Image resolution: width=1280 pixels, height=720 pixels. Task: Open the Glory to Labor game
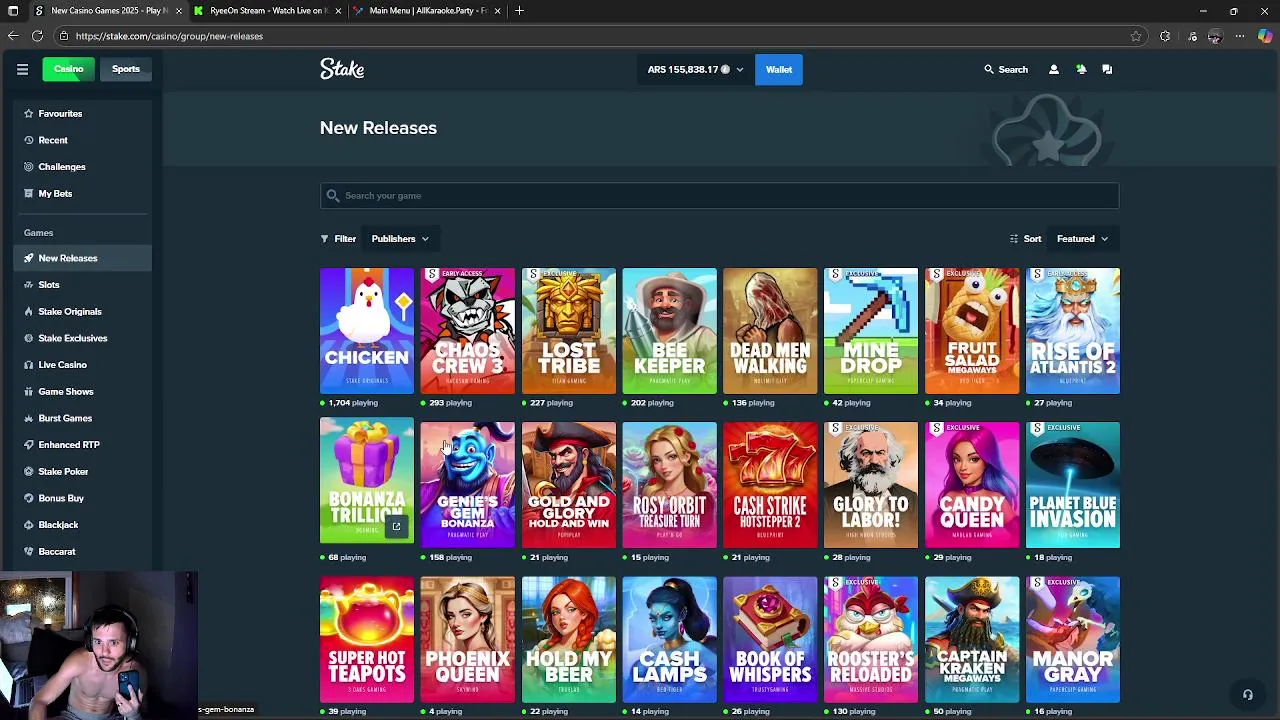point(871,485)
